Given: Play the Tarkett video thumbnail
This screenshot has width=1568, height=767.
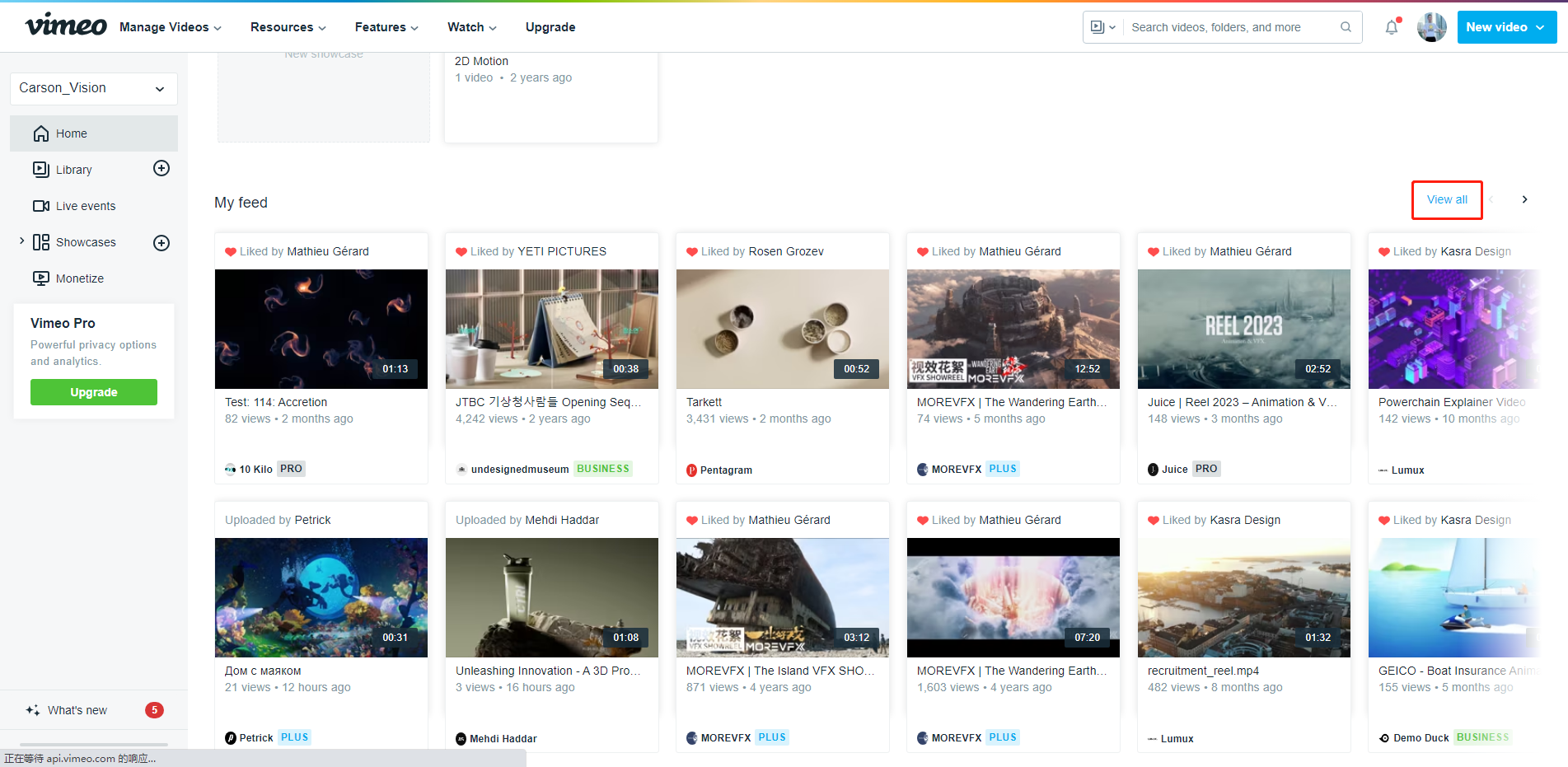Looking at the screenshot, I should coord(783,329).
